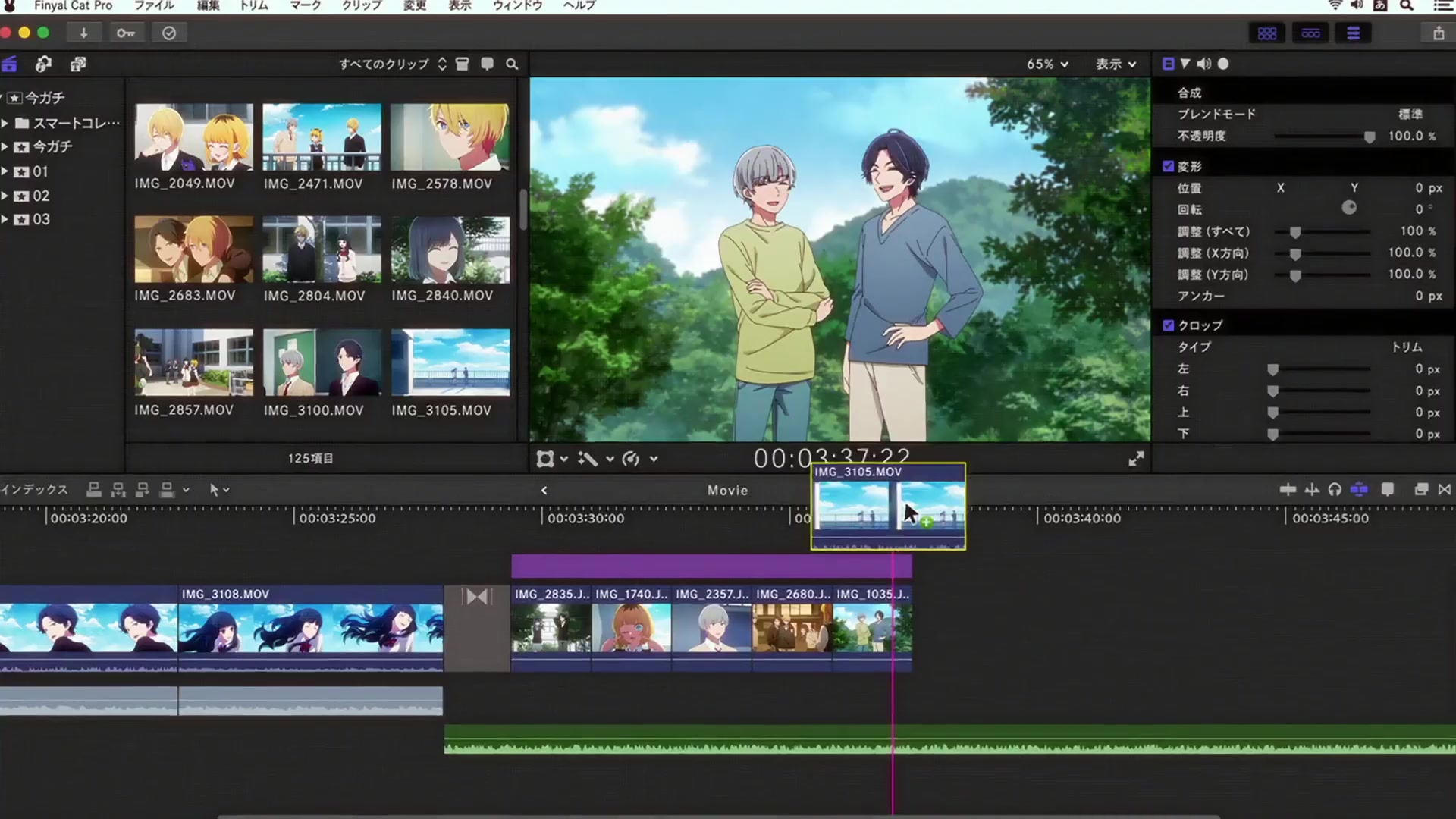Image resolution: width=1456 pixels, height=819 pixels.
Task: Toggle the クロップ crop checkbox
Action: click(1168, 325)
